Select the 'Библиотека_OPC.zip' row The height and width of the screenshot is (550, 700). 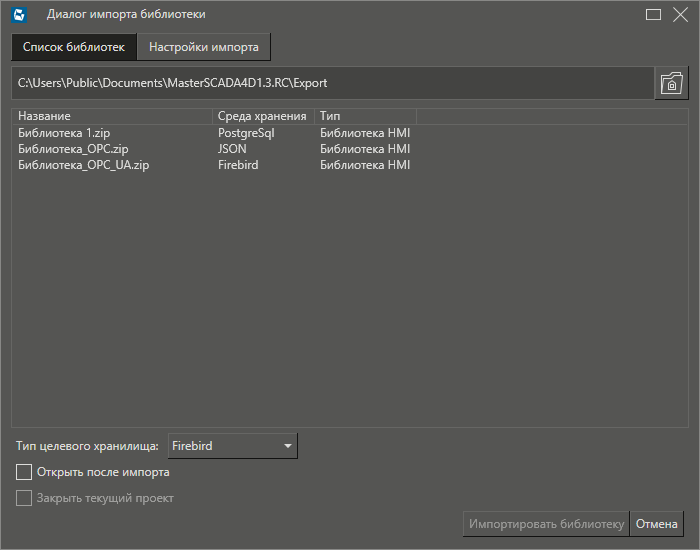coord(73,149)
